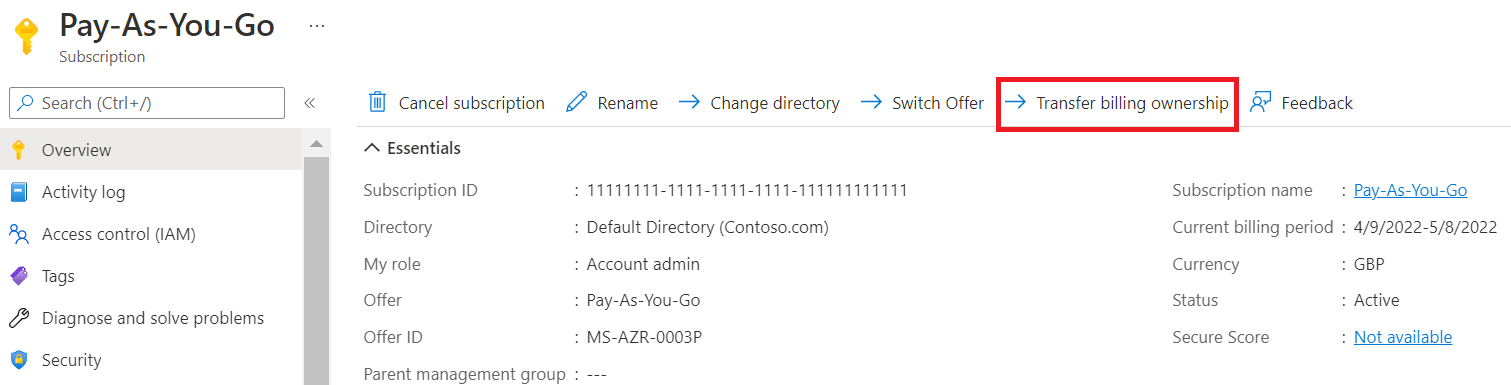Collapse the sidebar with double chevron
This screenshot has height=385, width=1511.
(310, 103)
